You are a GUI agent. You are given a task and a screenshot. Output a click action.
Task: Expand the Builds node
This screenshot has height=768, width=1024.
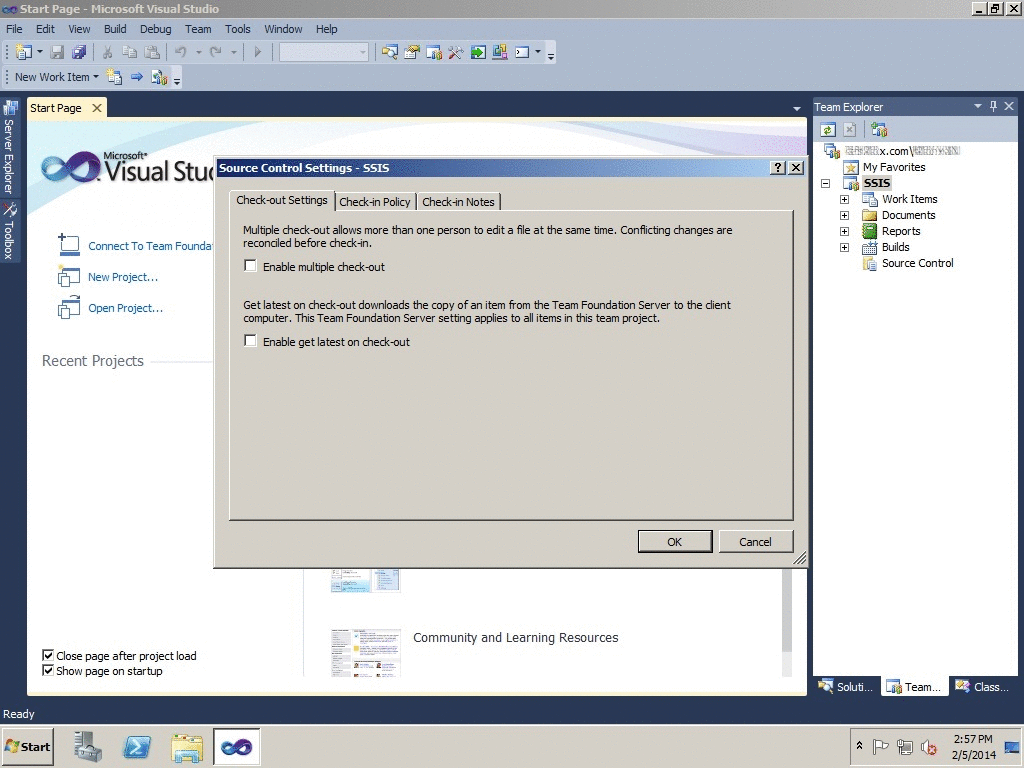pos(844,248)
